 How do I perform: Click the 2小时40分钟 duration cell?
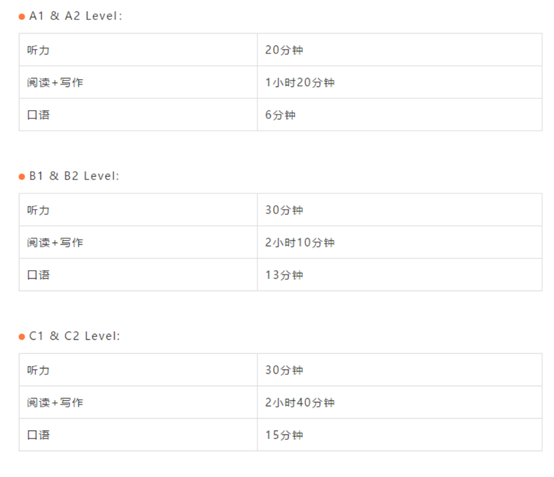pos(400,402)
